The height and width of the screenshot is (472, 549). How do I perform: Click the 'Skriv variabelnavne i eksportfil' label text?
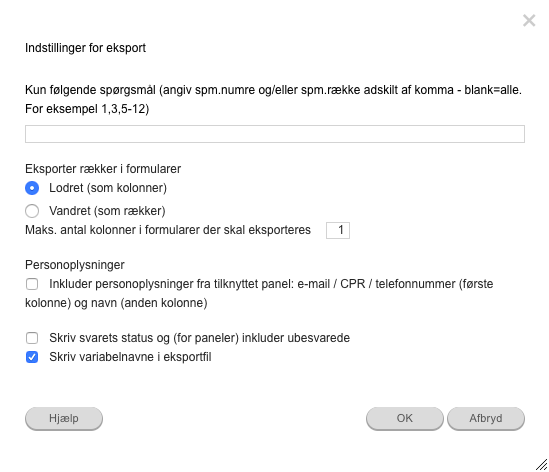click(x=130, y=357)
